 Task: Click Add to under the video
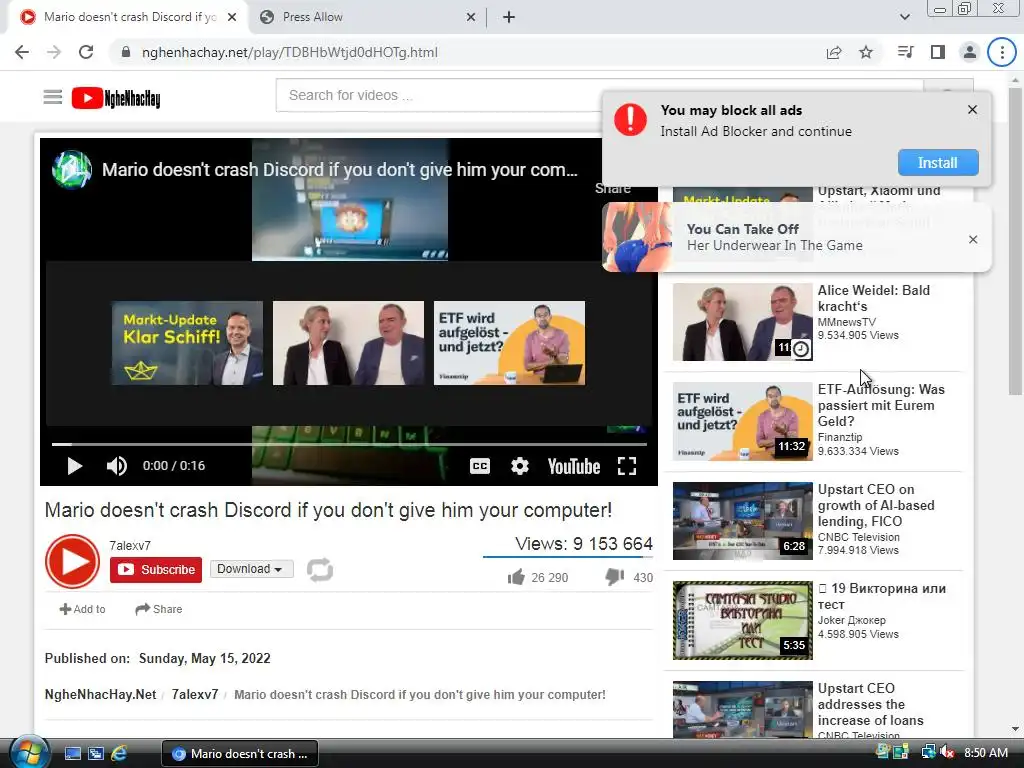(82, 609)
